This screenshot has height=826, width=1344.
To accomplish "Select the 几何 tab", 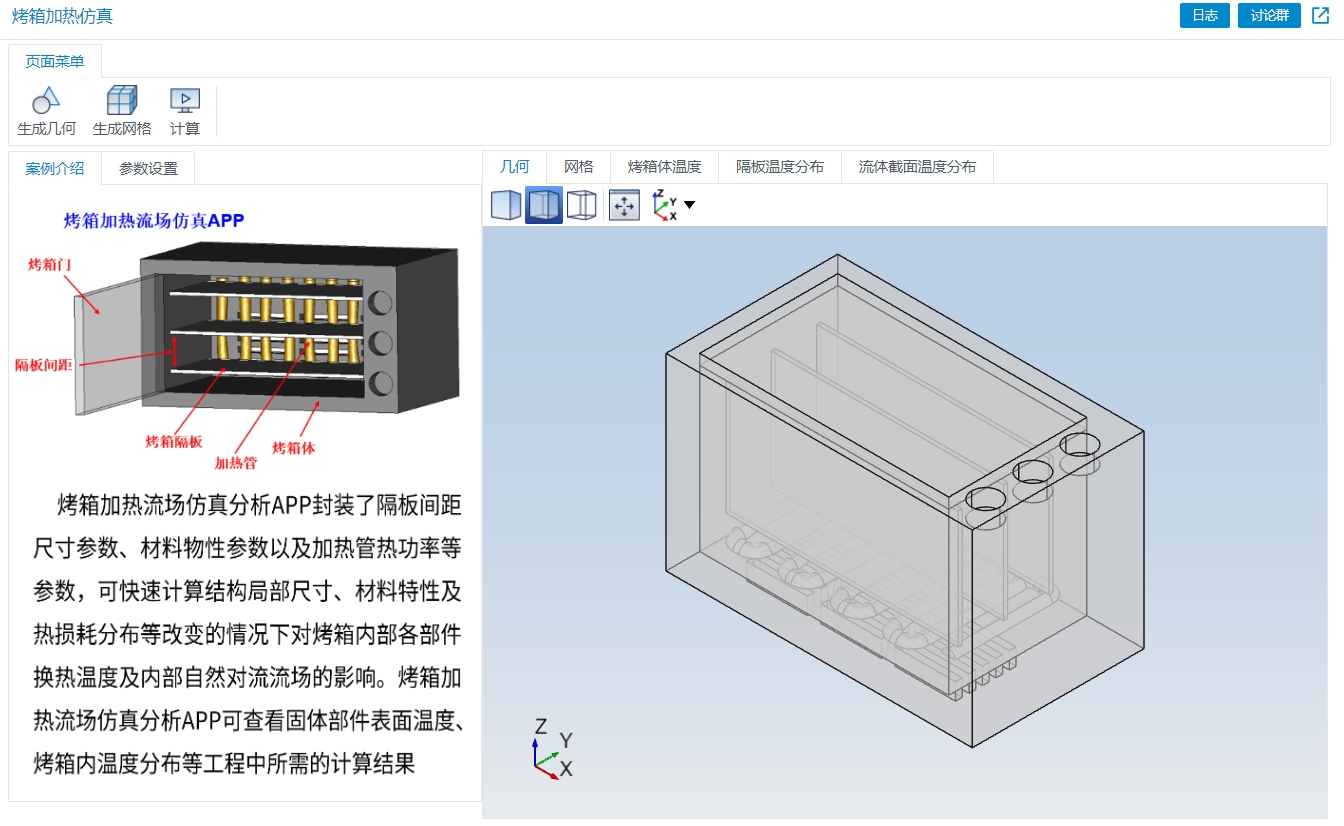I will point(514,166).
